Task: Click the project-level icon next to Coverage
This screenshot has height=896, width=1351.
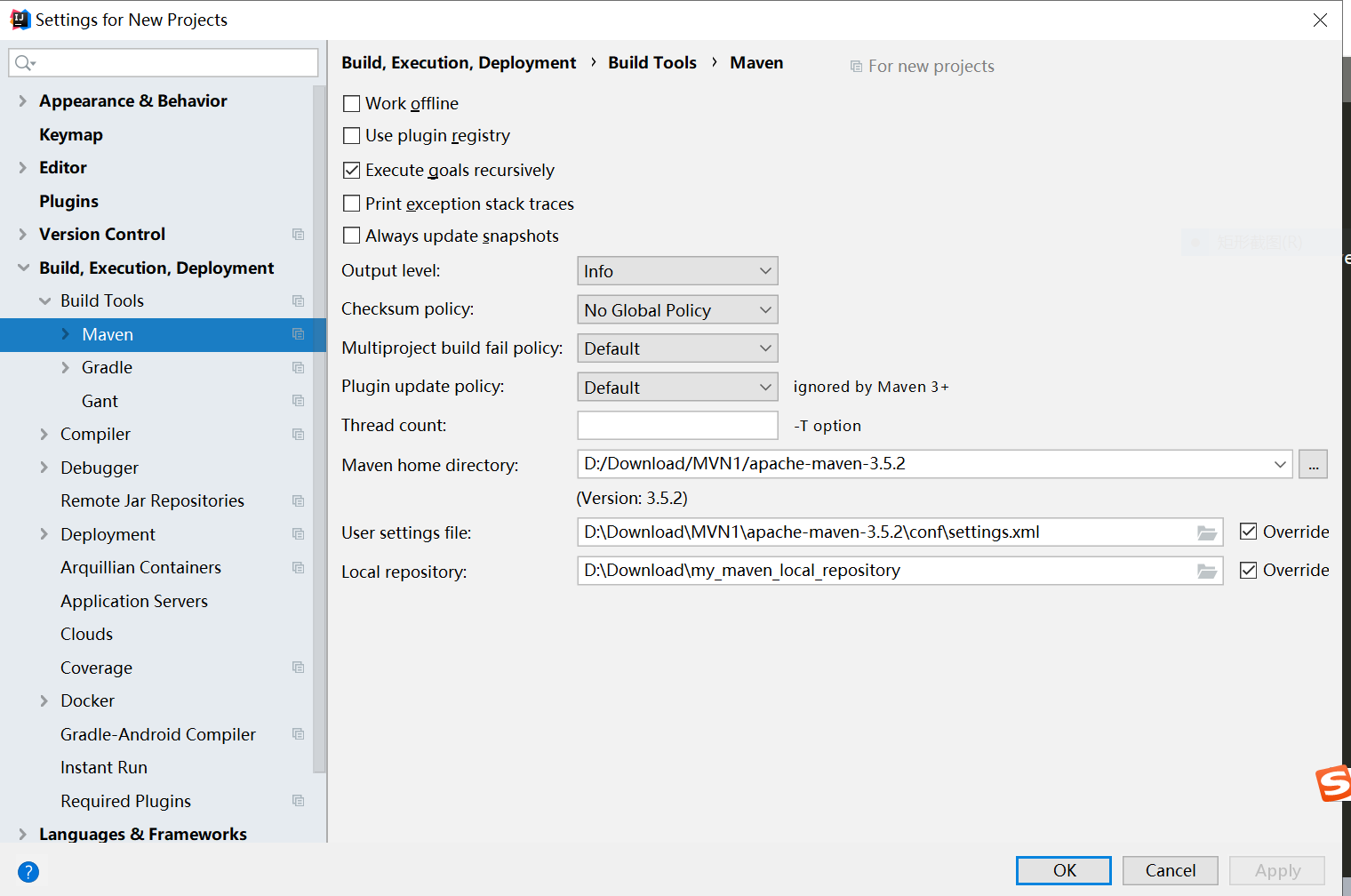Action: [x=298, y=668]
